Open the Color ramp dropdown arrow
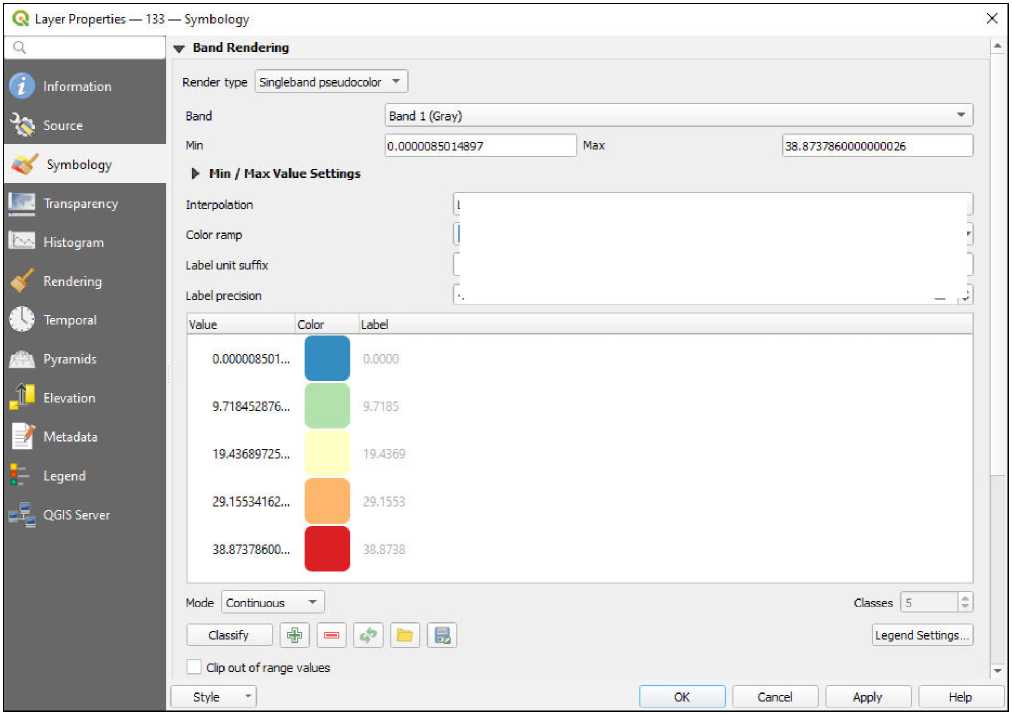 pos(969,234)
